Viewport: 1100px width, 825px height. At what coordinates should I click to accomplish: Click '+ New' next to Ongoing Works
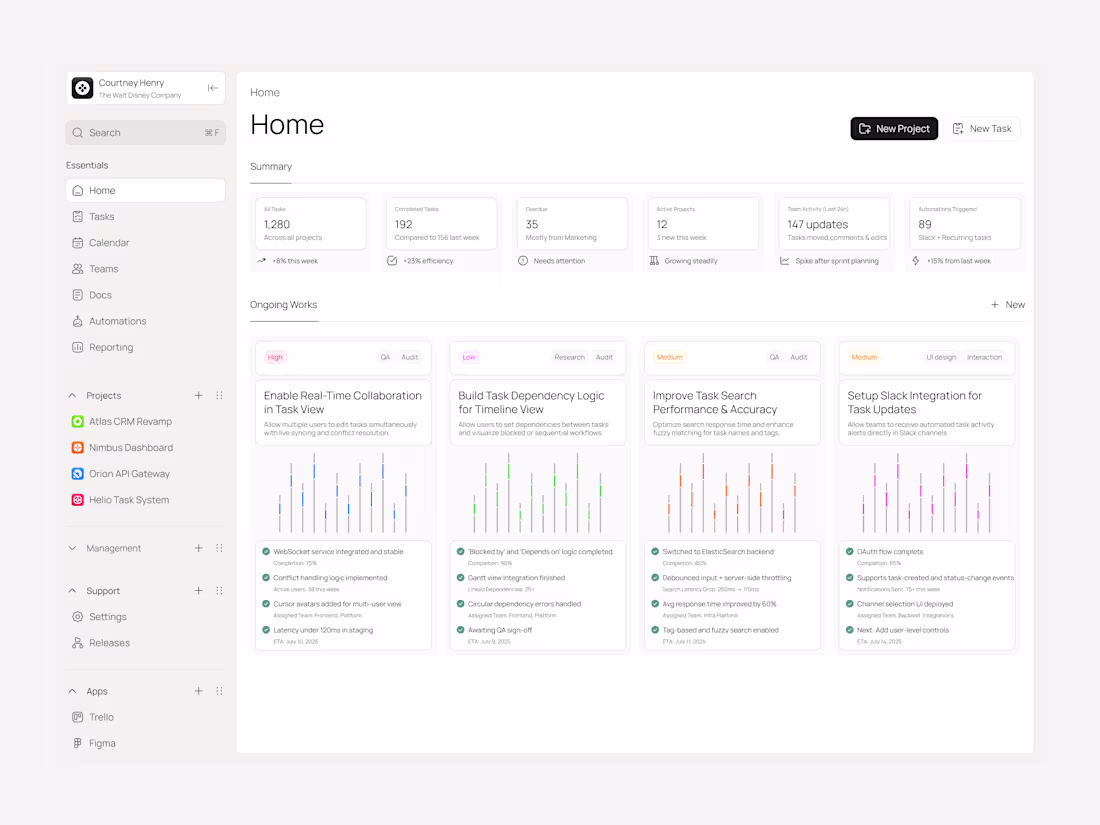1006,304
